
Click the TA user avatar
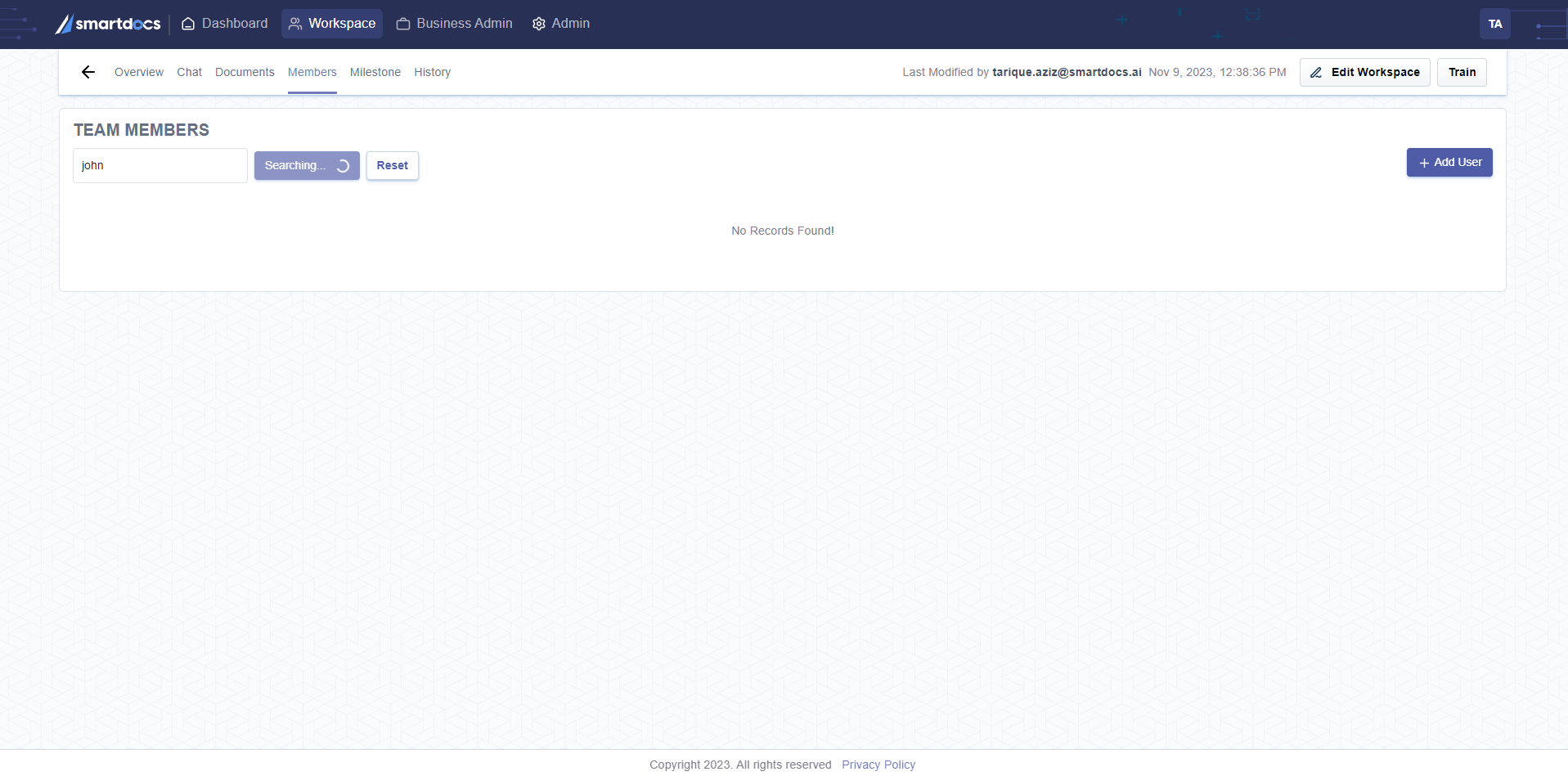[x=1494, y=24]
